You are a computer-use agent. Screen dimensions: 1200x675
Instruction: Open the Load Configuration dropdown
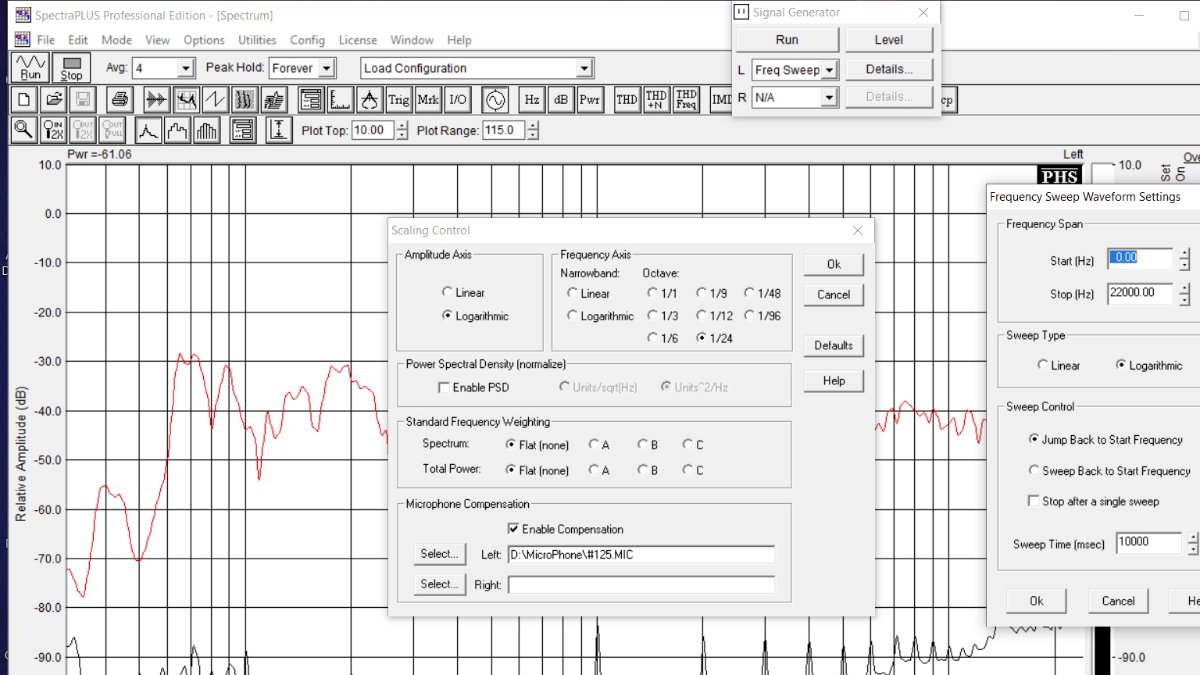(x=584, y=68)
